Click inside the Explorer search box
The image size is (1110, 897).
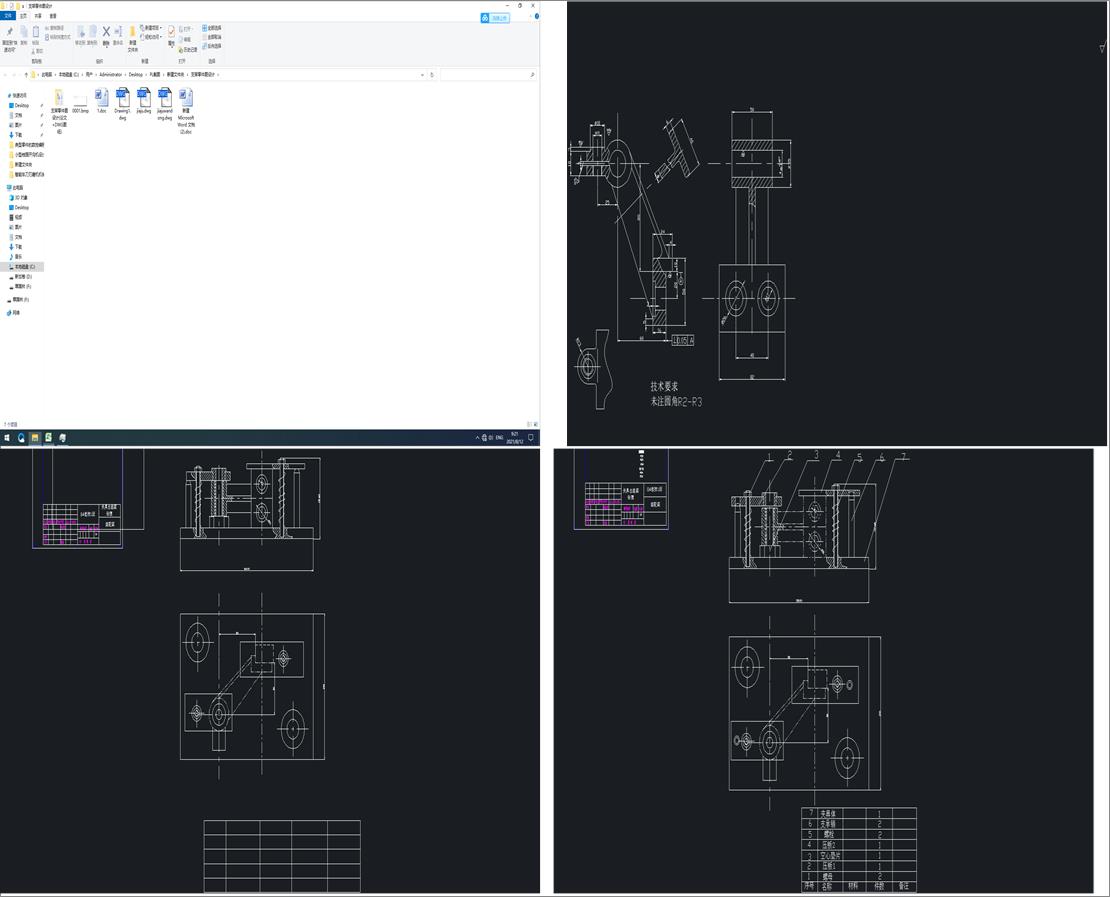[487, 74]
